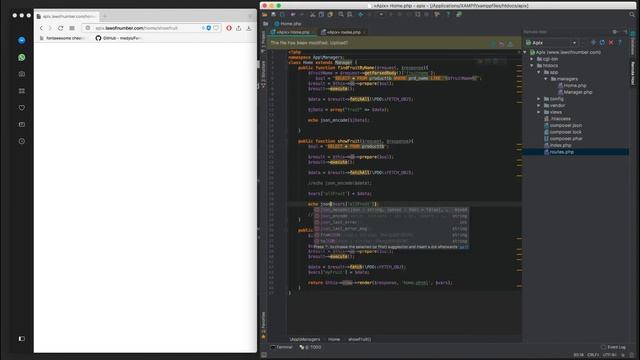Open downloads in Opera toolbar
Screen dimensions: 640x360
point(249,28)
